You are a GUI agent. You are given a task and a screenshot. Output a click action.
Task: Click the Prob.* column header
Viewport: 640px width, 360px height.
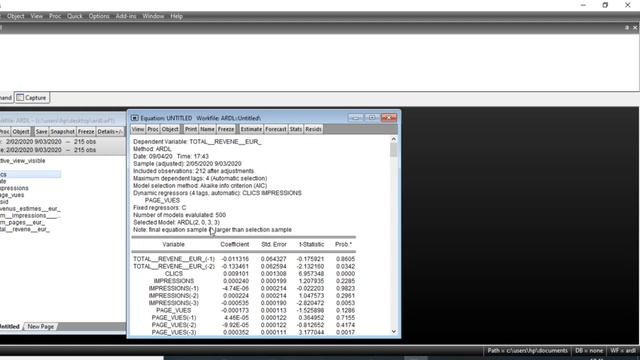[343, 244]
